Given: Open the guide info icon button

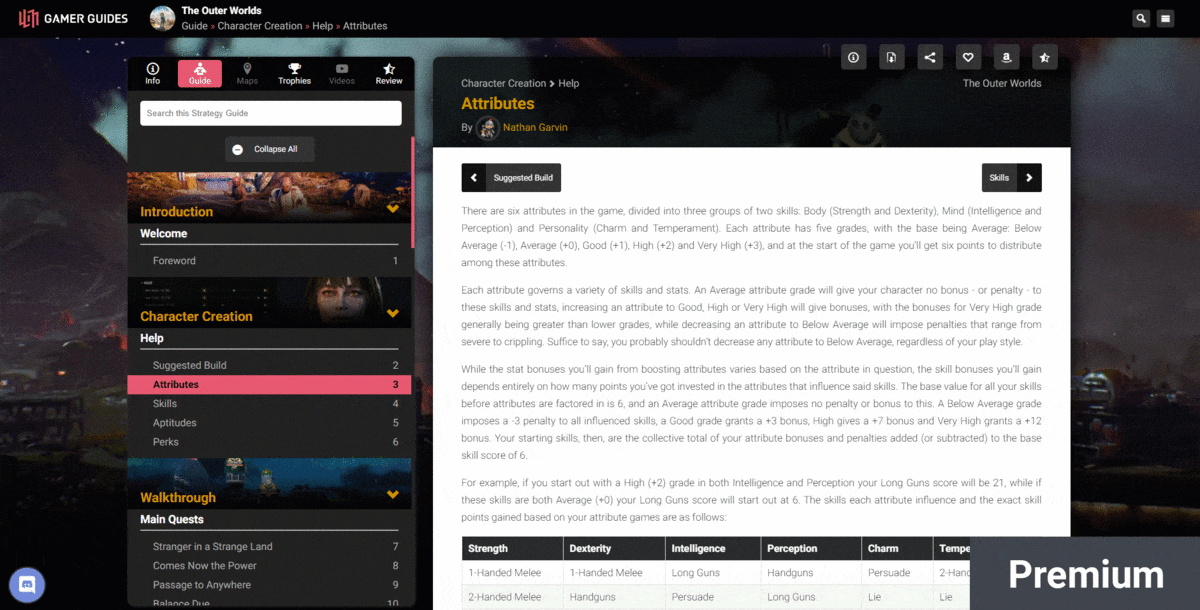Looking at the screenshot, I should point(853,57).
